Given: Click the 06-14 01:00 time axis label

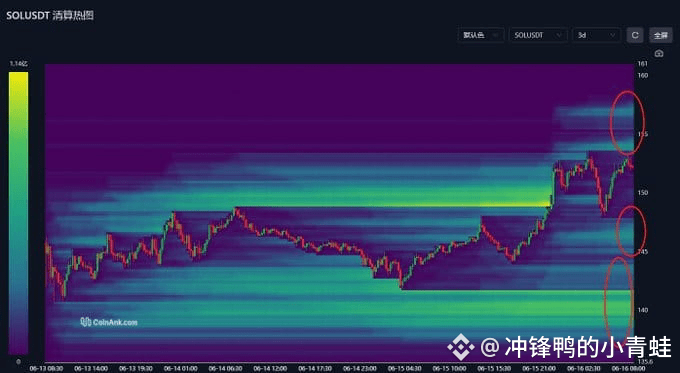Looking at the screenshot, I should tap(180, 368).
